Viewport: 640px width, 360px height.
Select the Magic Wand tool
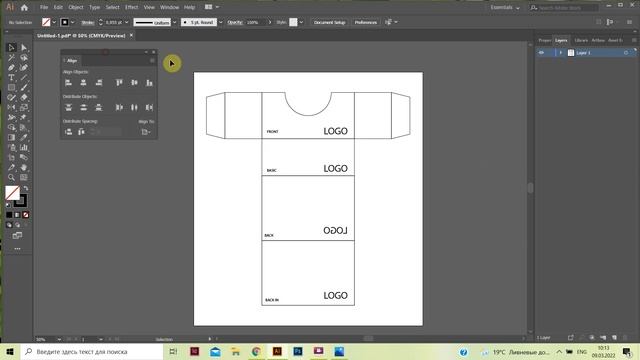coord(11,58)
